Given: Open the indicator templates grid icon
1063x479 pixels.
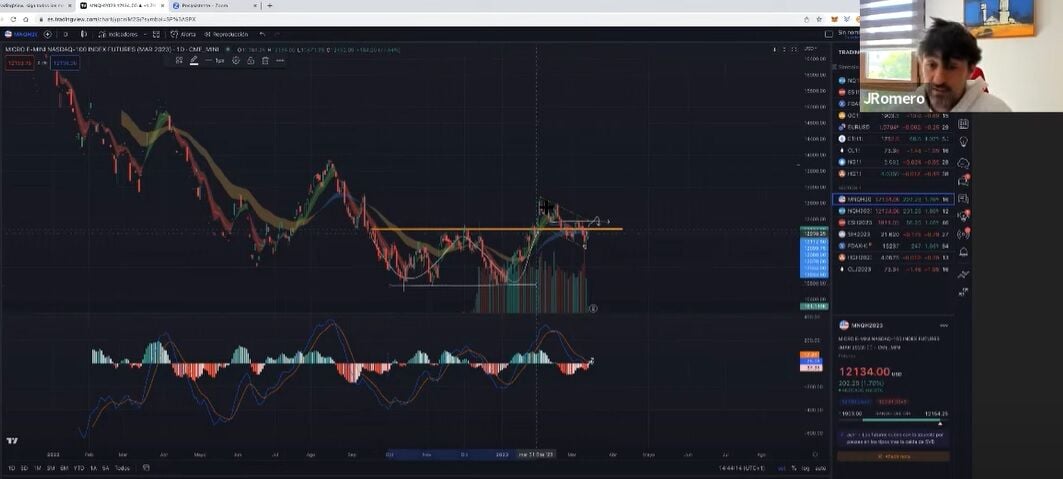Looking at the screenshot, I should click(x=156, y=34).
